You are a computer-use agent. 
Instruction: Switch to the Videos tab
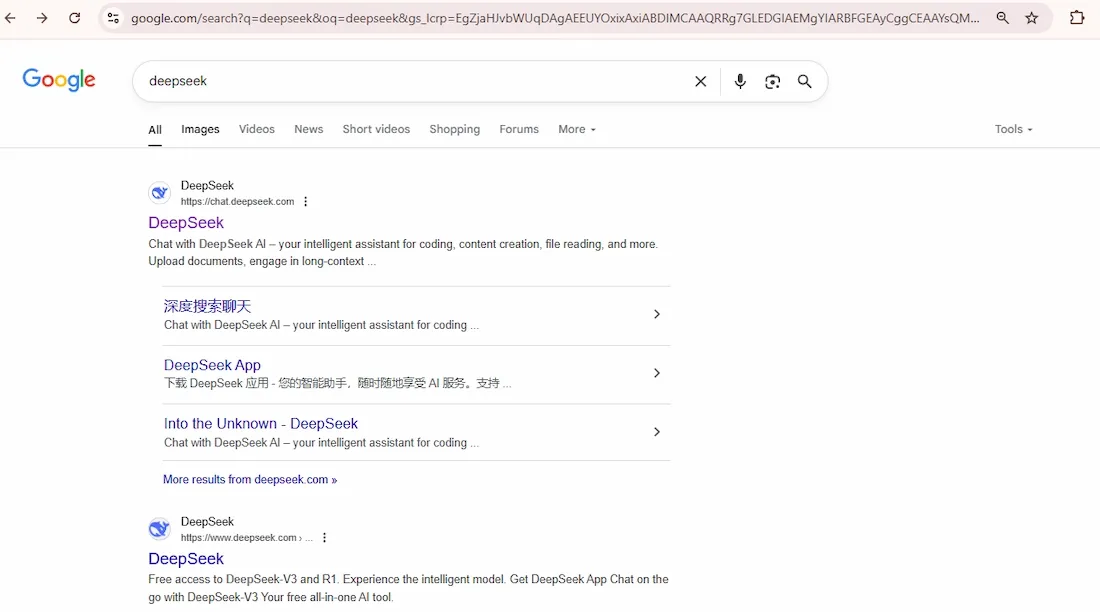click(257, 129)
